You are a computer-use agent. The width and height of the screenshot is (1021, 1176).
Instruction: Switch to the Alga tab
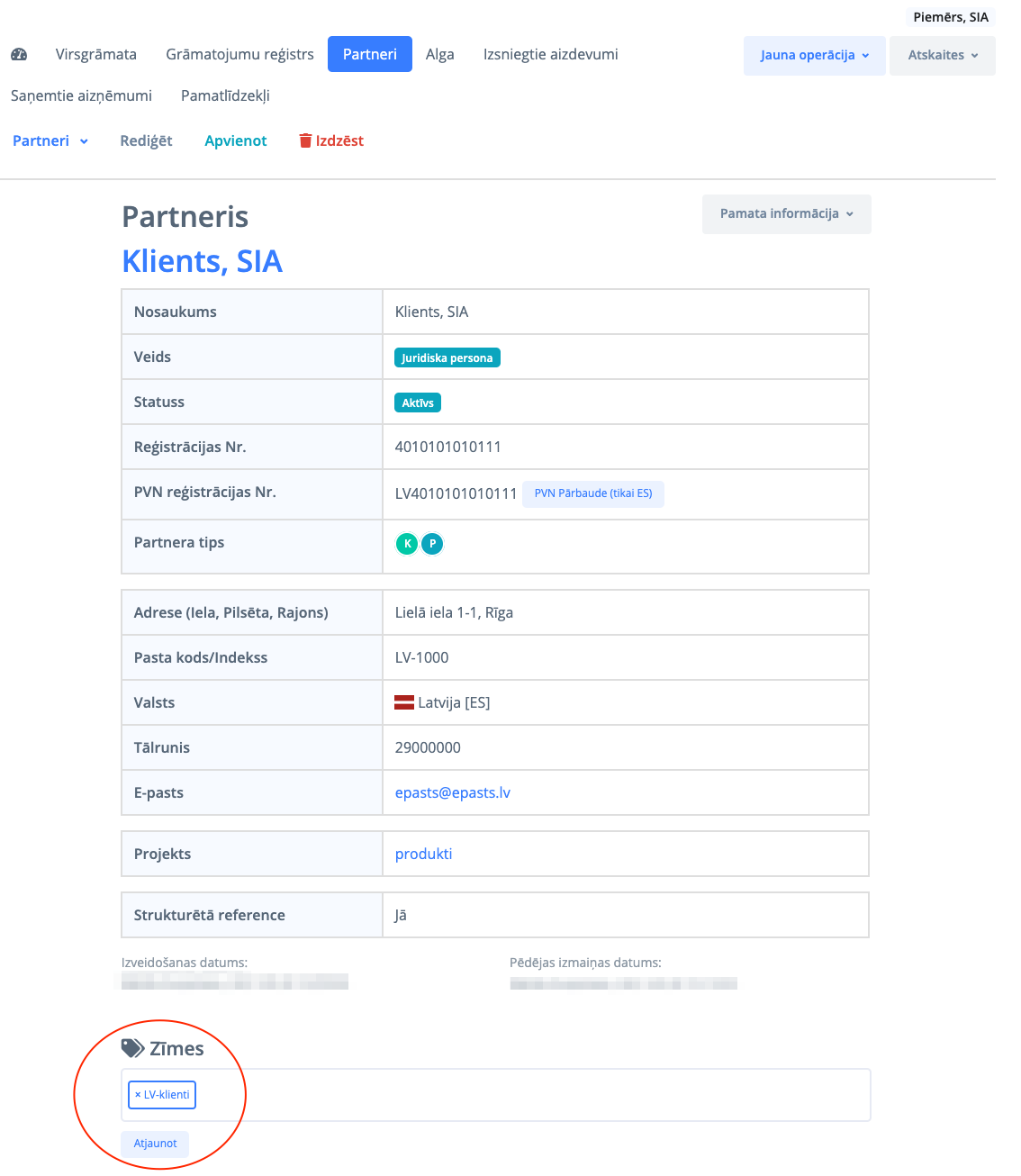pyautogui.click(x=439, y=54)
